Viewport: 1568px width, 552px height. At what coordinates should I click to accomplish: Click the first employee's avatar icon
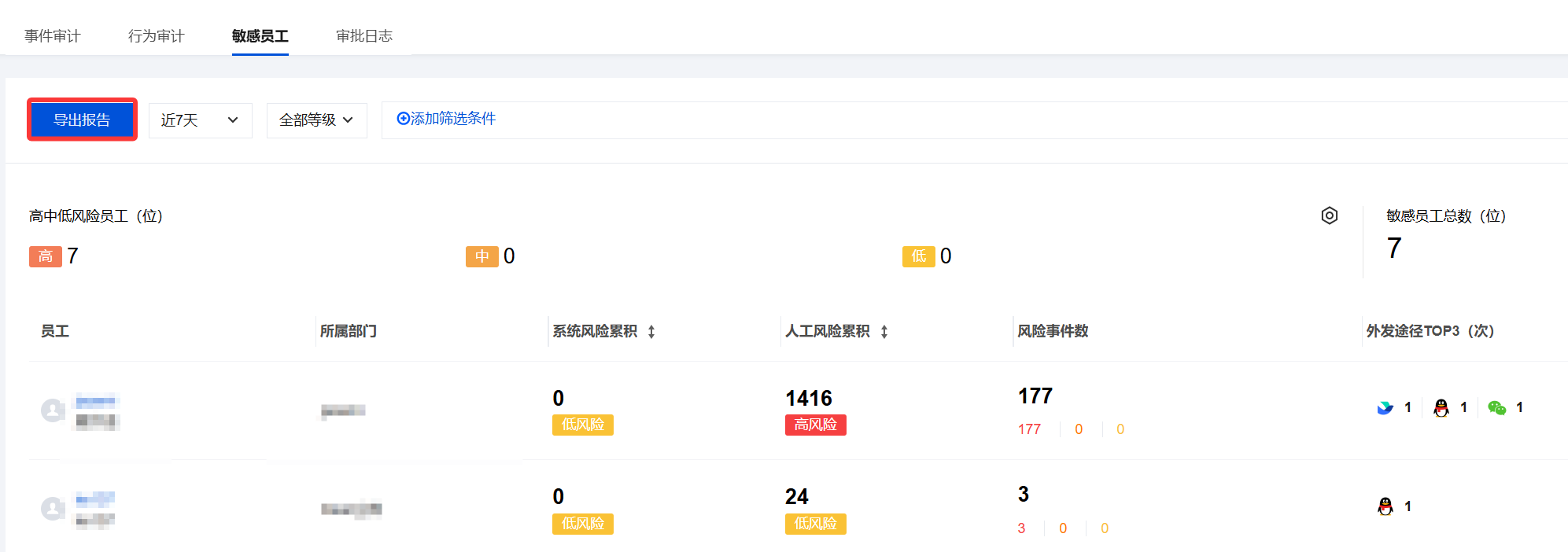click(53, 410)
